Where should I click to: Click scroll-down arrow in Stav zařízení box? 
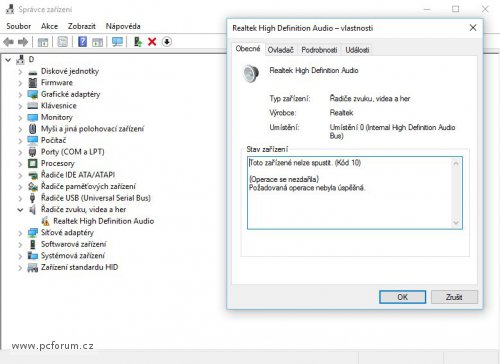click(x=456, y=223)
